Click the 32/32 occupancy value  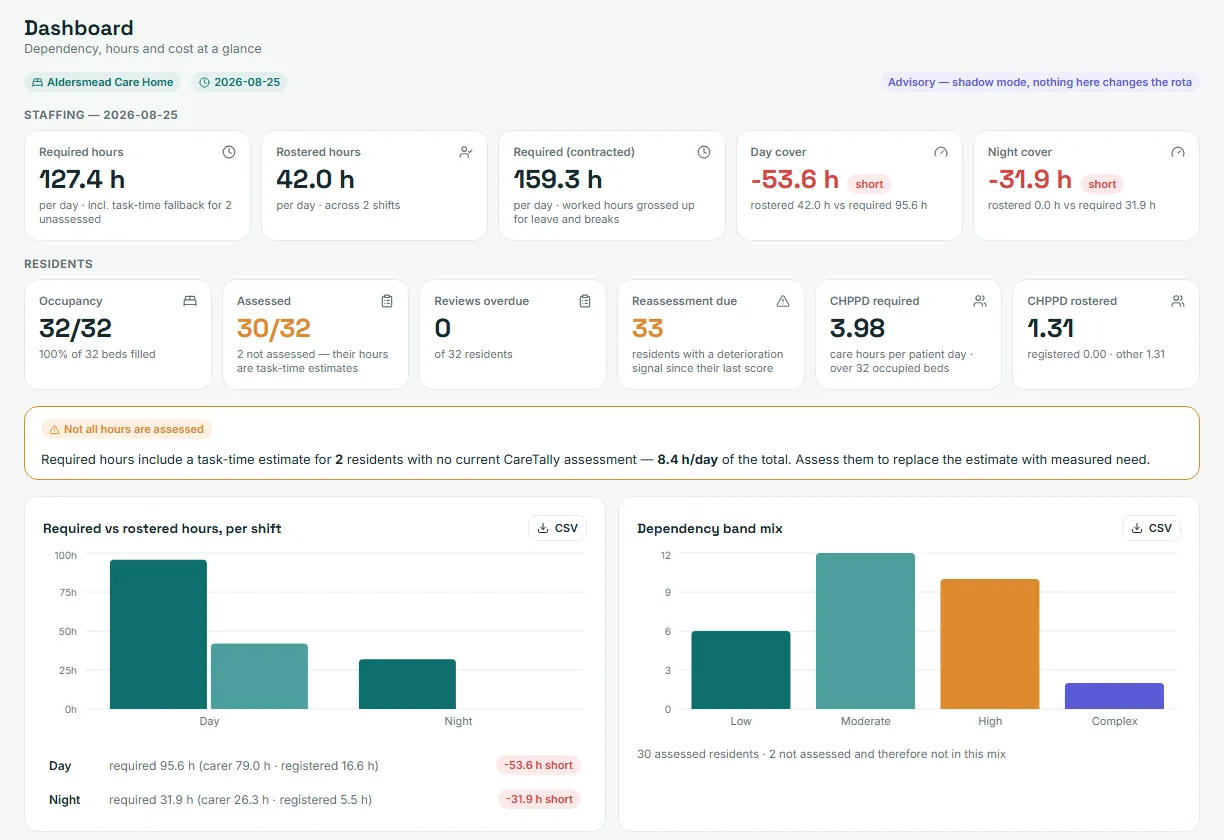(x=75, y=328)
